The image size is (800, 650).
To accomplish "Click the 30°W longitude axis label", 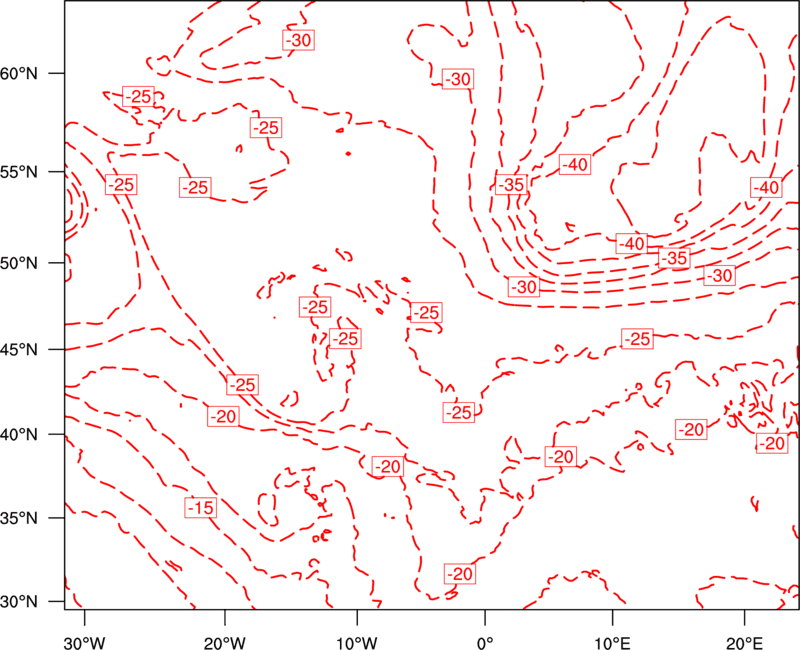I will point(84,642).
